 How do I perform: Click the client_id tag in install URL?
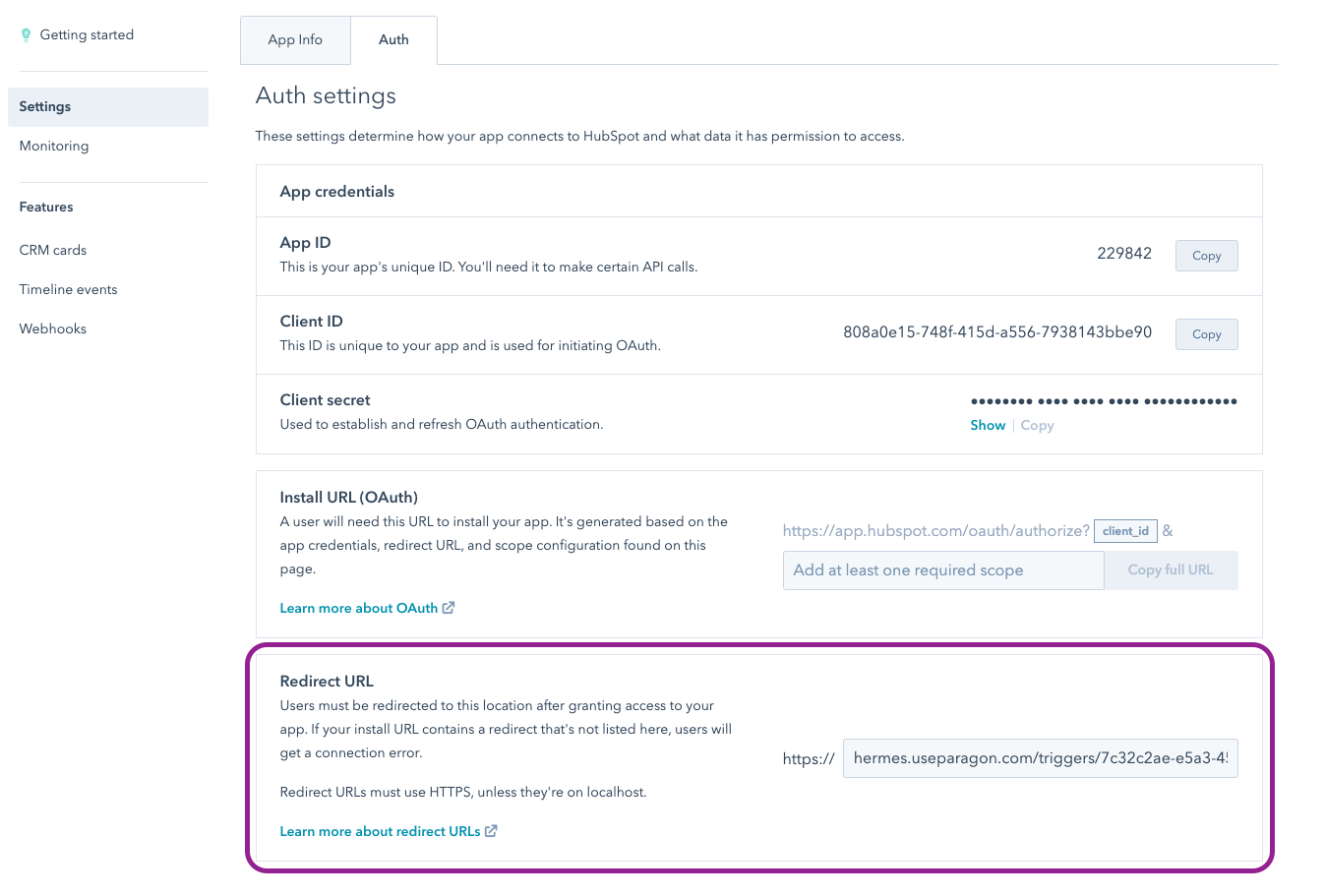[1125, 531]
